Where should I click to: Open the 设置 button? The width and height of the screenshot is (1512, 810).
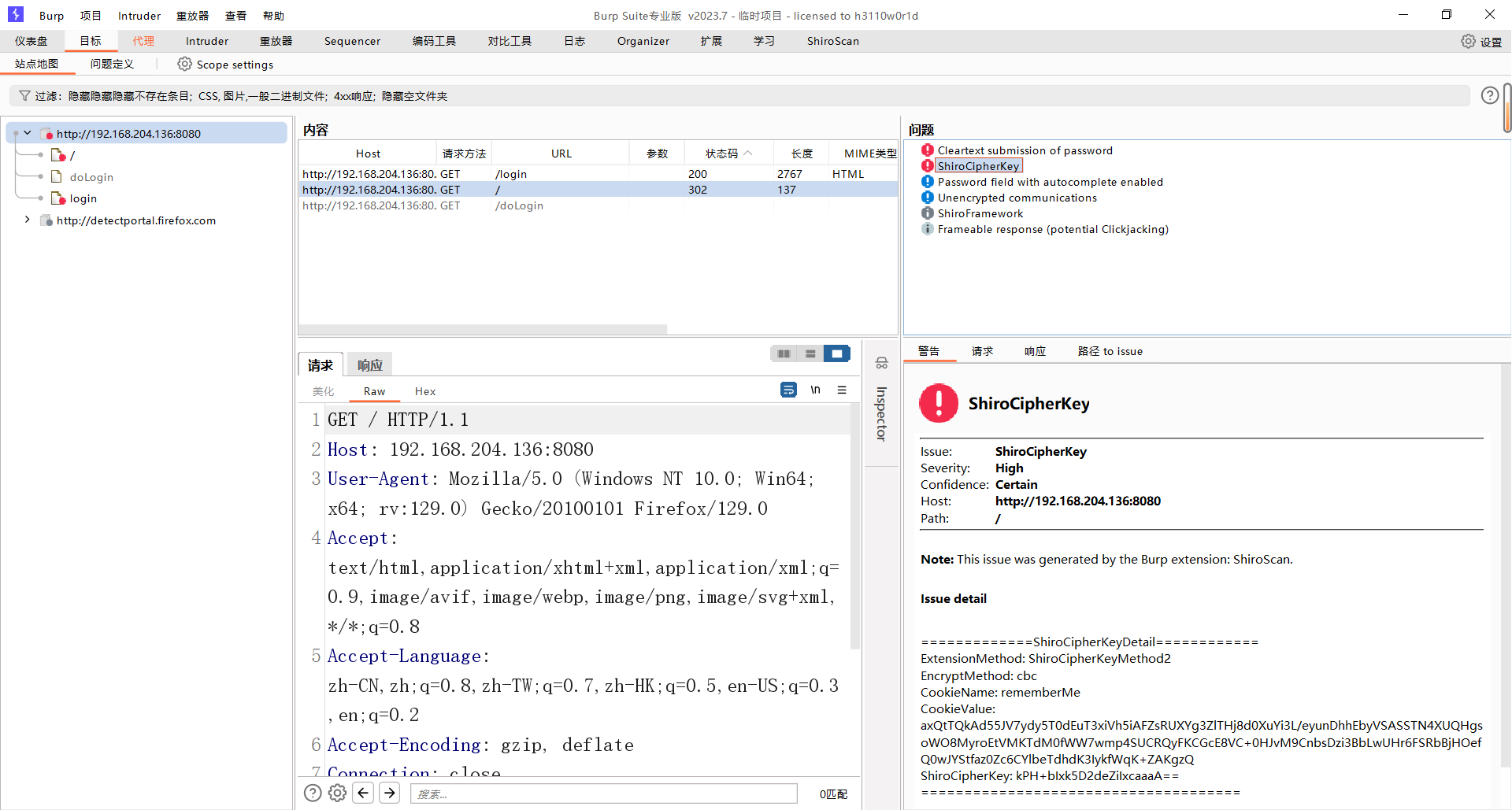[x=1480, y=42]
